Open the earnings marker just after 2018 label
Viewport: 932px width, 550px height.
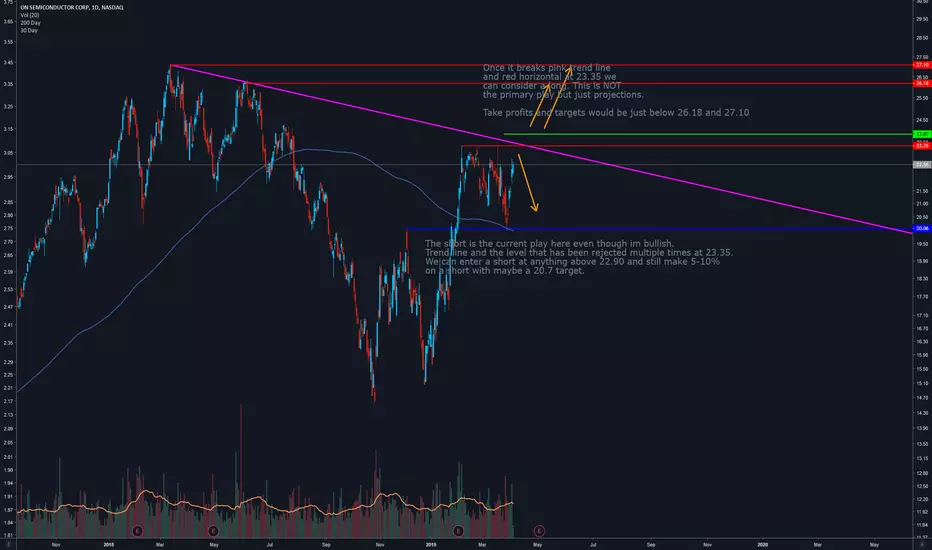[x=138, y=530]
